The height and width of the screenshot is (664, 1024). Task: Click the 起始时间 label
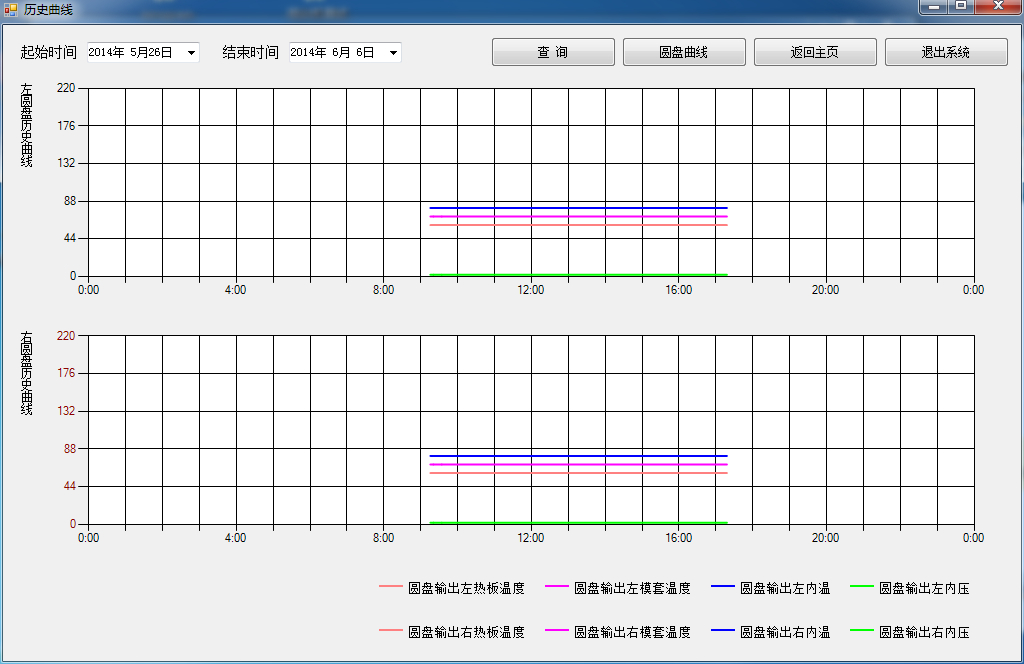pyautogui.click(x=48, y=53)
